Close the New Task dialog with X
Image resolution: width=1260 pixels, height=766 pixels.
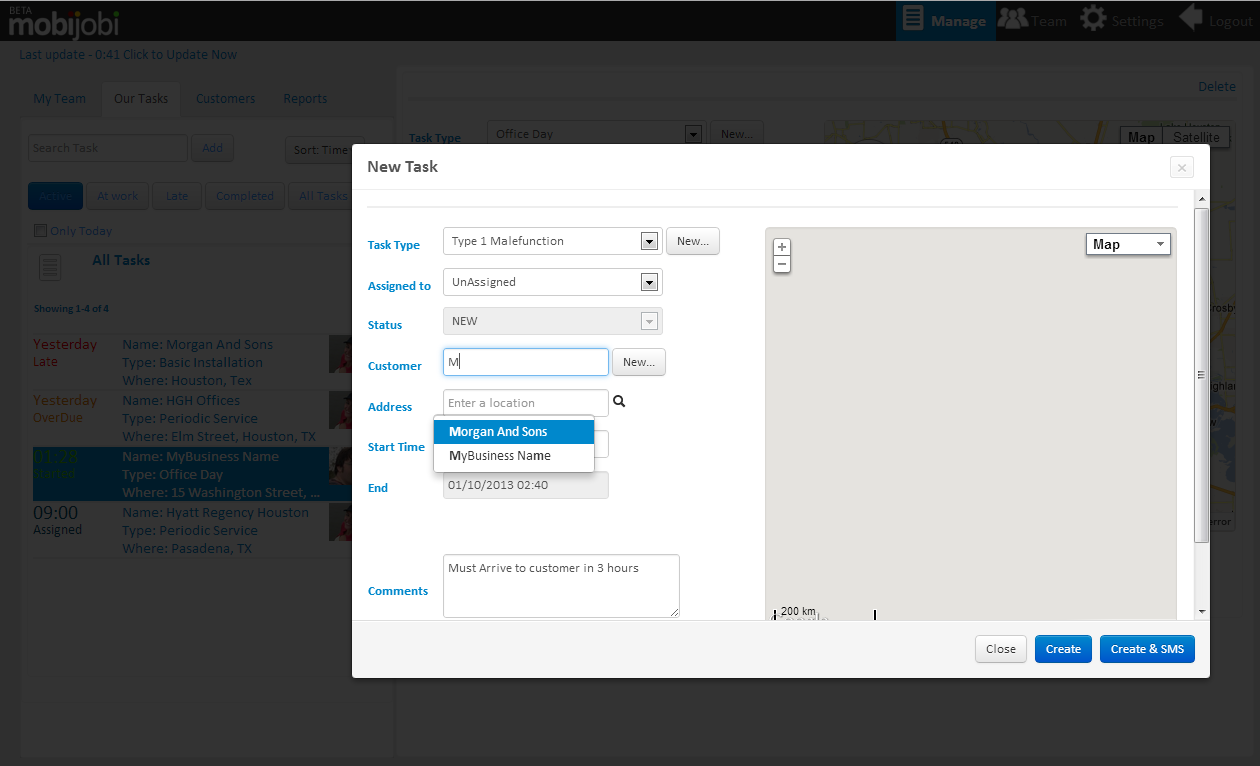1181,168
